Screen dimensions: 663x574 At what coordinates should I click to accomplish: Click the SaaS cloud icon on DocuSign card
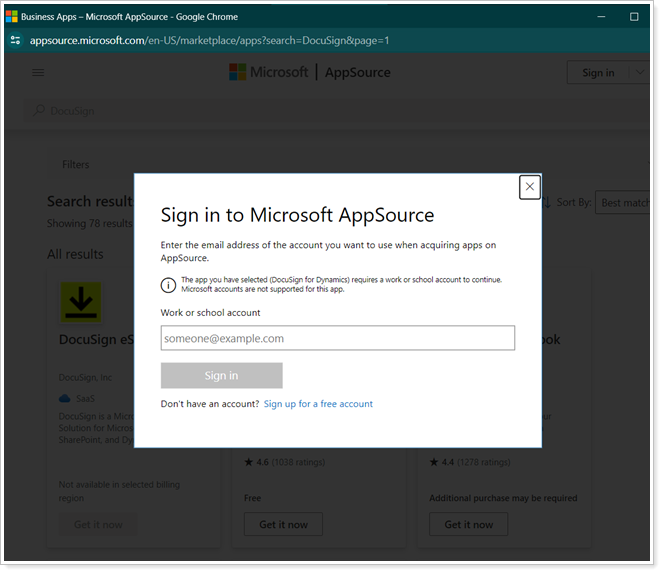(x=65, y=398)
